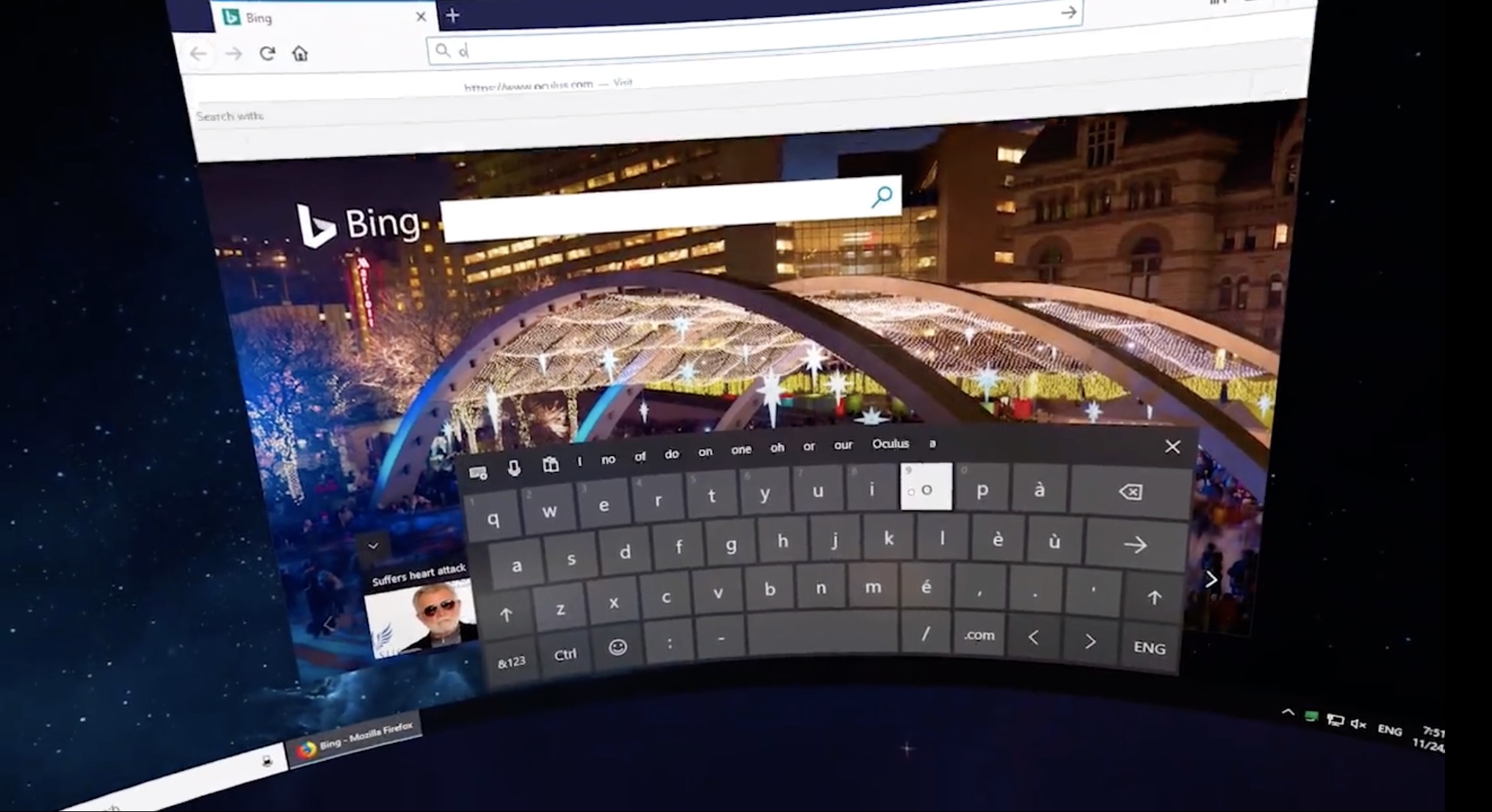Tap the à key
Screen dimensions: 1492x812
1040,490
